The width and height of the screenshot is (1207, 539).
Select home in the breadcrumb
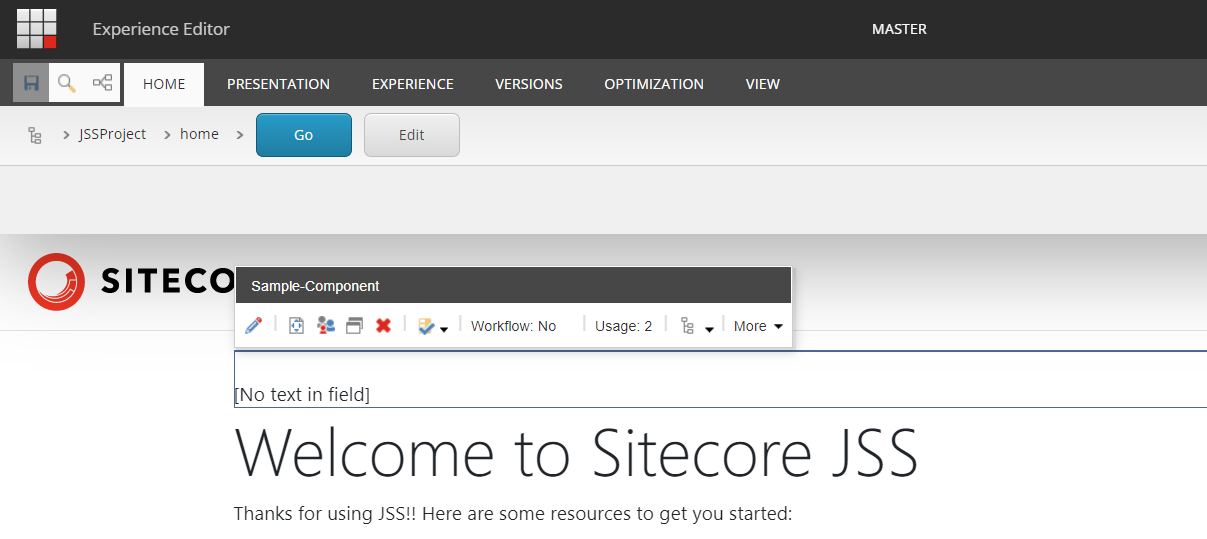199,134
